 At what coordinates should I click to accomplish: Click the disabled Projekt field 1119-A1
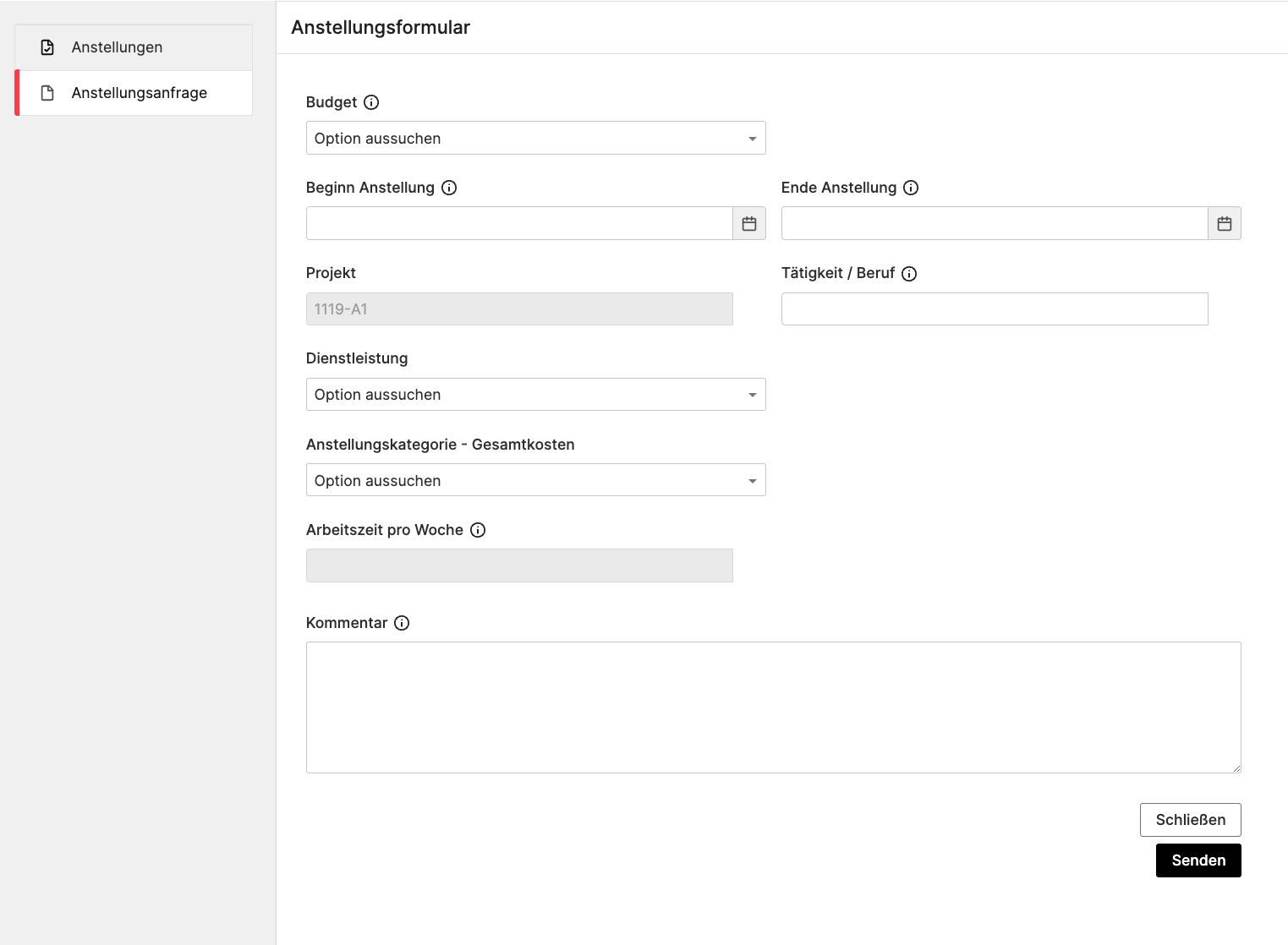(x=519, y=309)
